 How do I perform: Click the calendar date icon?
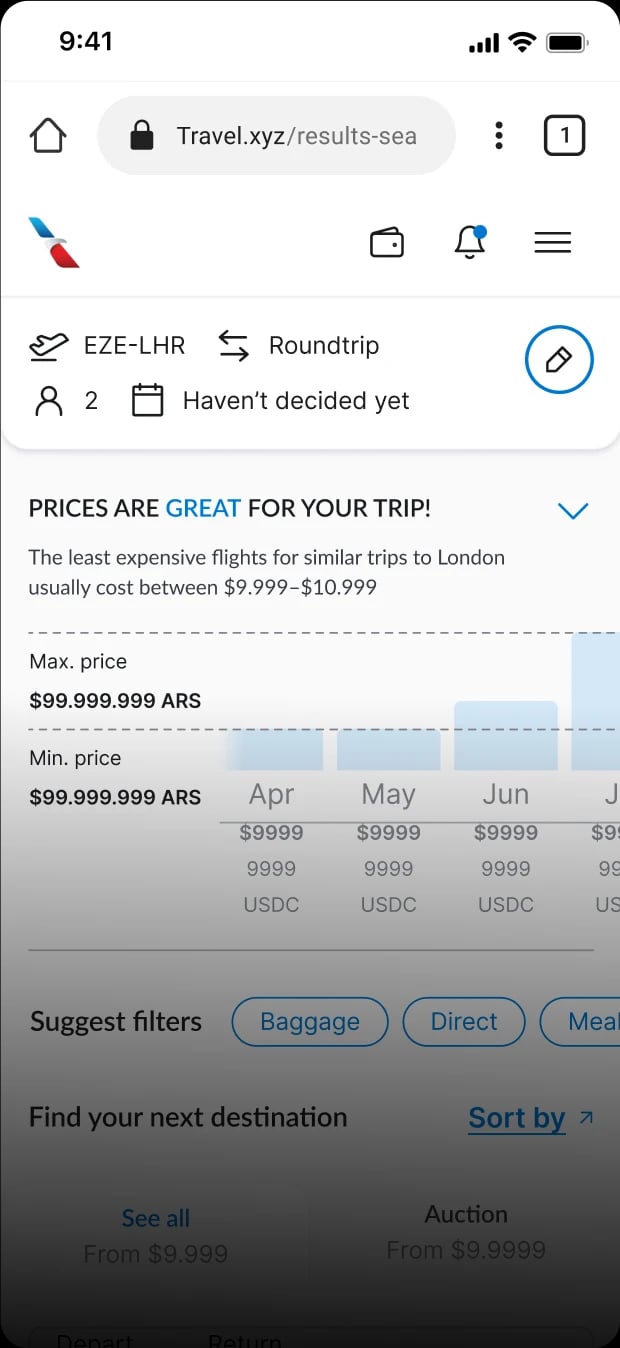(x=147, y=401)
